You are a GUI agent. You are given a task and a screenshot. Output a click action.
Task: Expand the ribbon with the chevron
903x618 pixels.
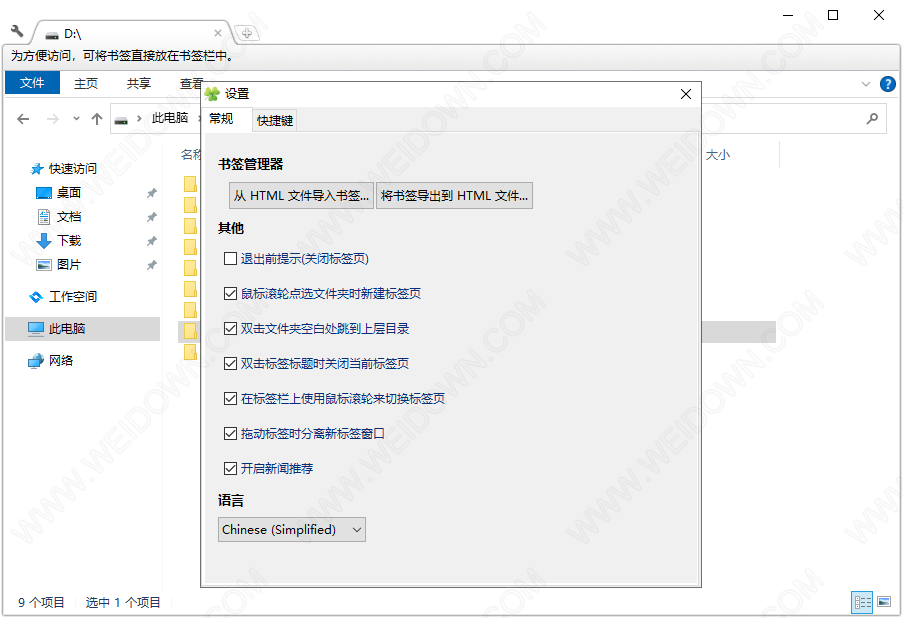click(866, 84)
